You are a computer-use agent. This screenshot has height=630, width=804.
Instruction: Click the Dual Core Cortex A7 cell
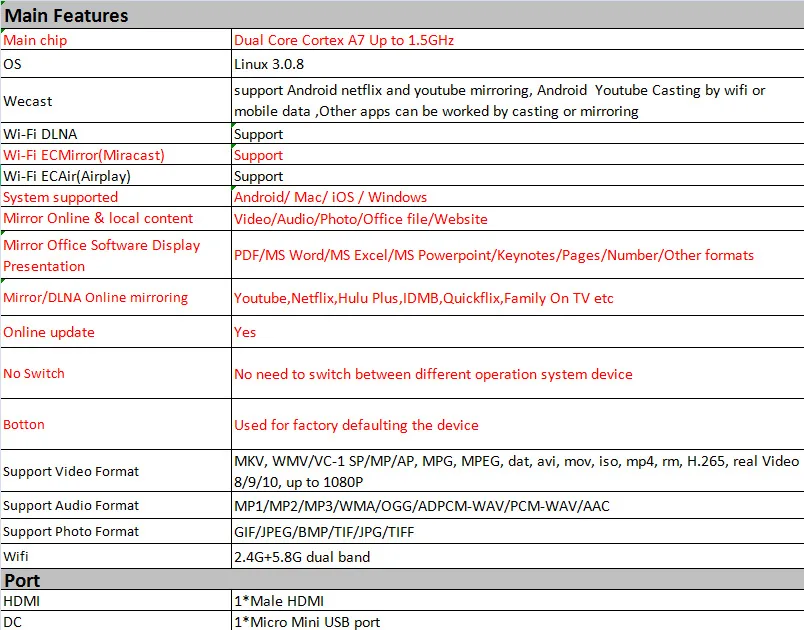[516, 41]
